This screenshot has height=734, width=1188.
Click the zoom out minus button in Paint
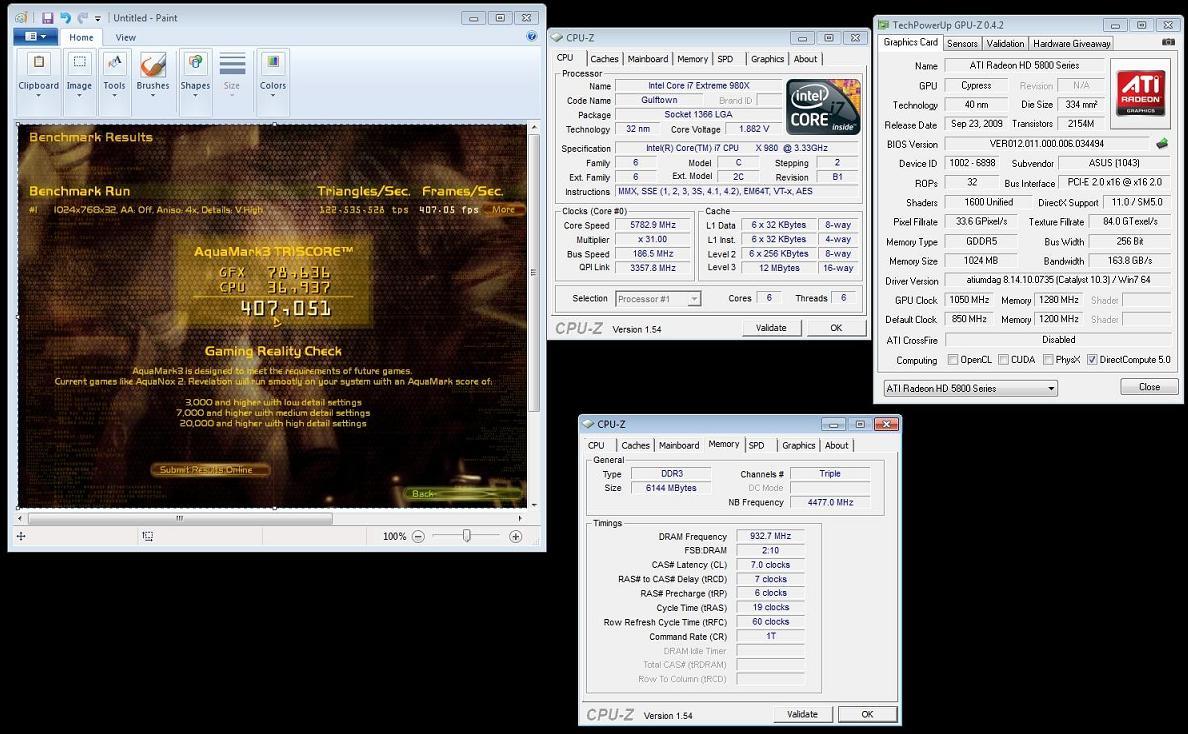point(418,536)
